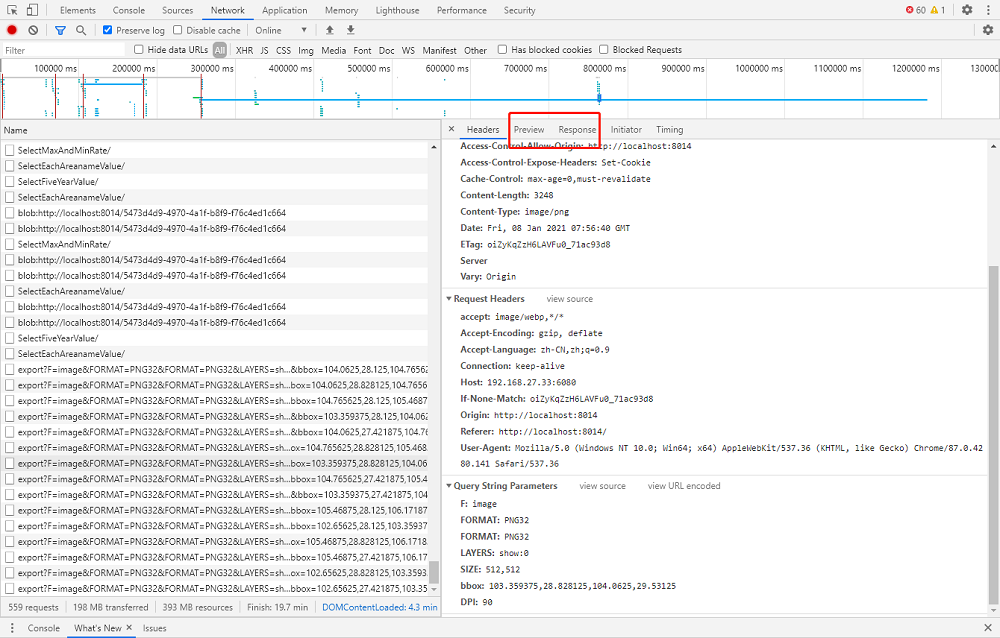Toggle the device toolbar icon

(x=32, y=10)
